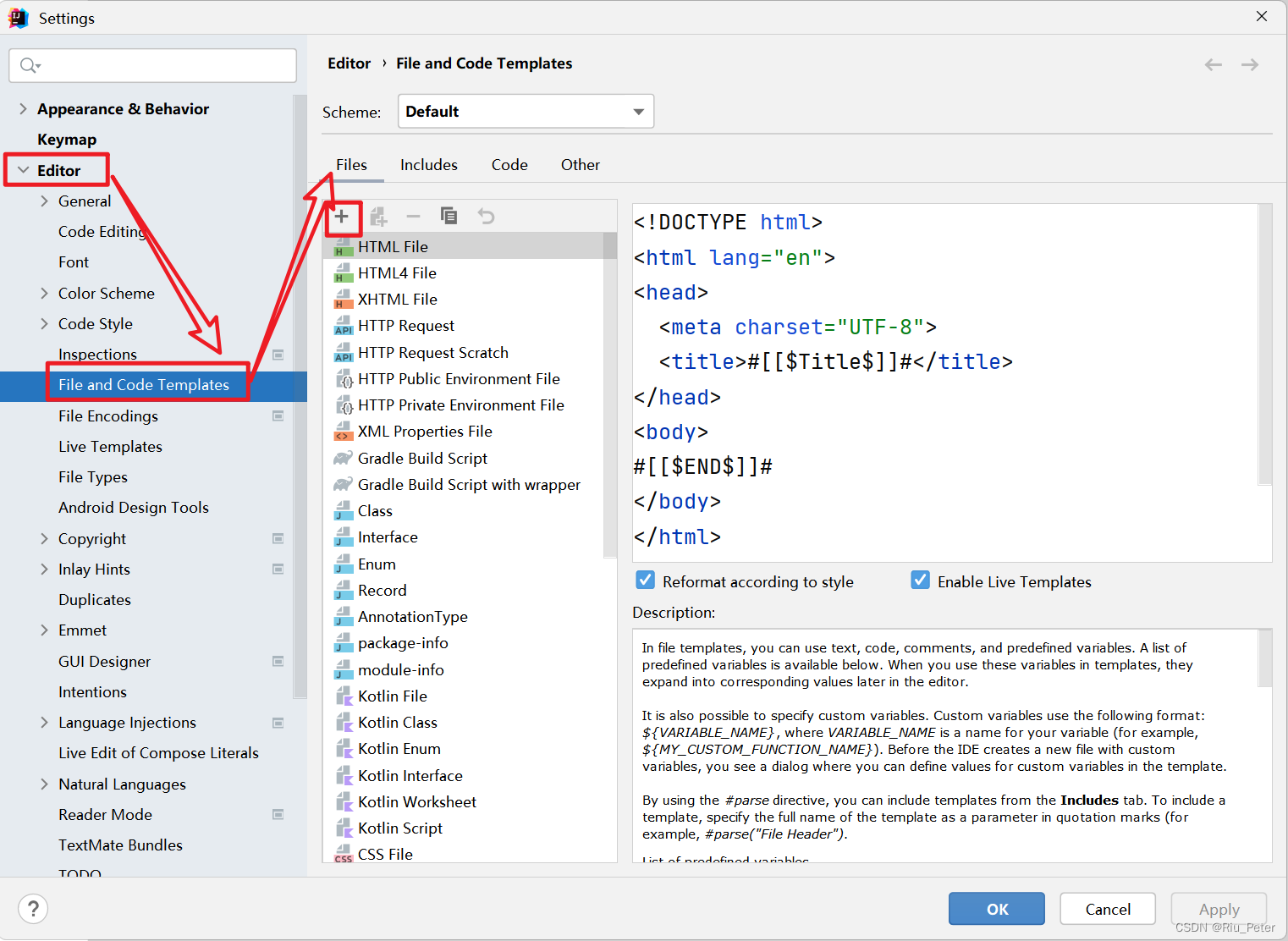Click the Apply button

point(1219,909)
